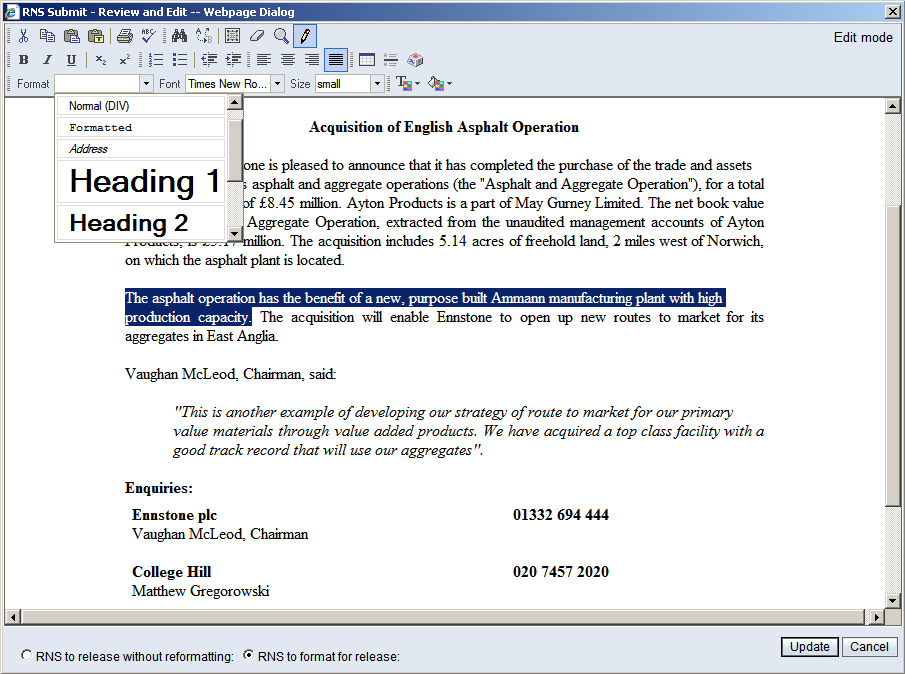The height and width of the screenshot is (674, 905).
Task: Click phone number 01332 694 444
Action: tap(560, 515)
